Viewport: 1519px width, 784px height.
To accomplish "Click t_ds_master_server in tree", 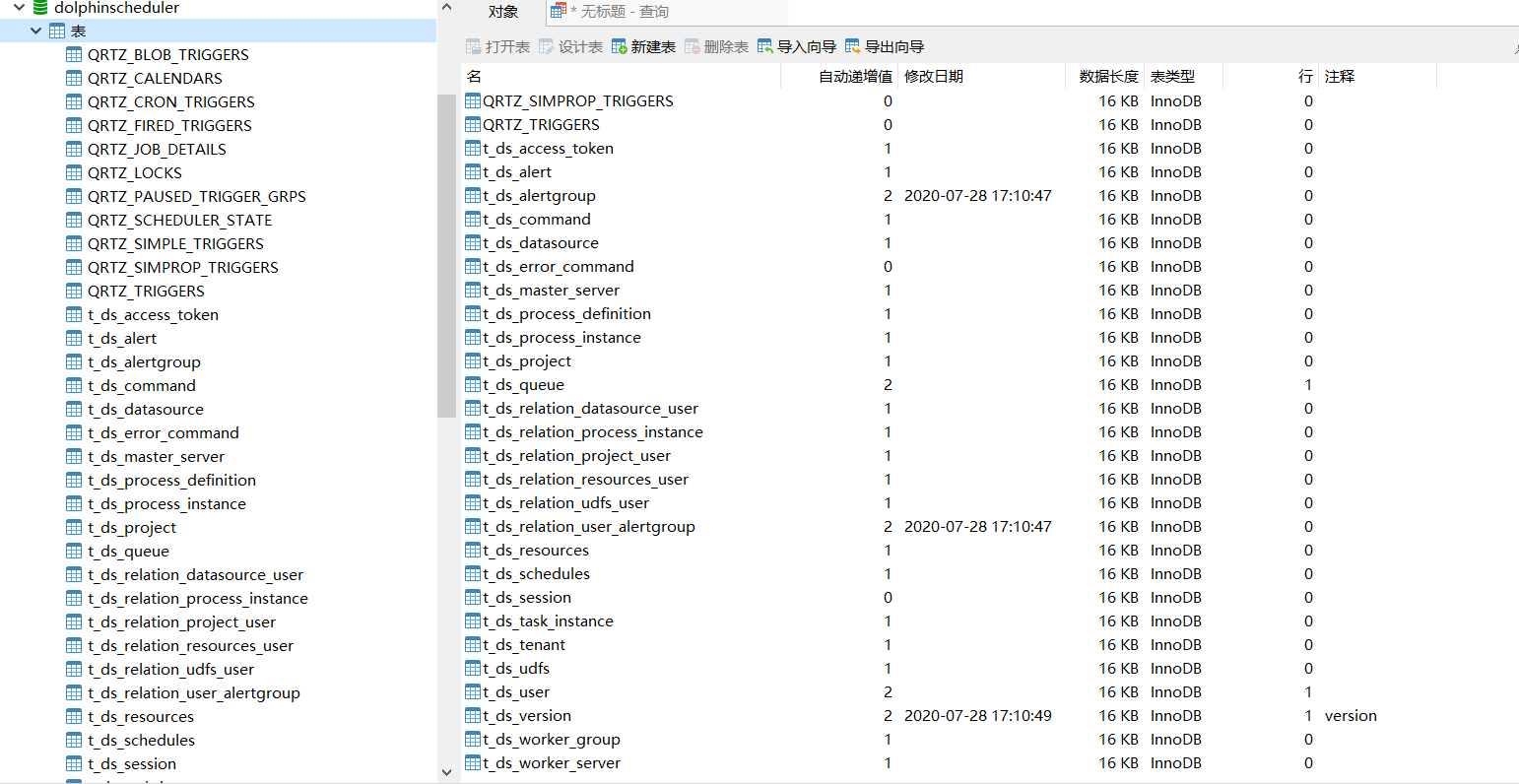I will click(x=157, y=456).
